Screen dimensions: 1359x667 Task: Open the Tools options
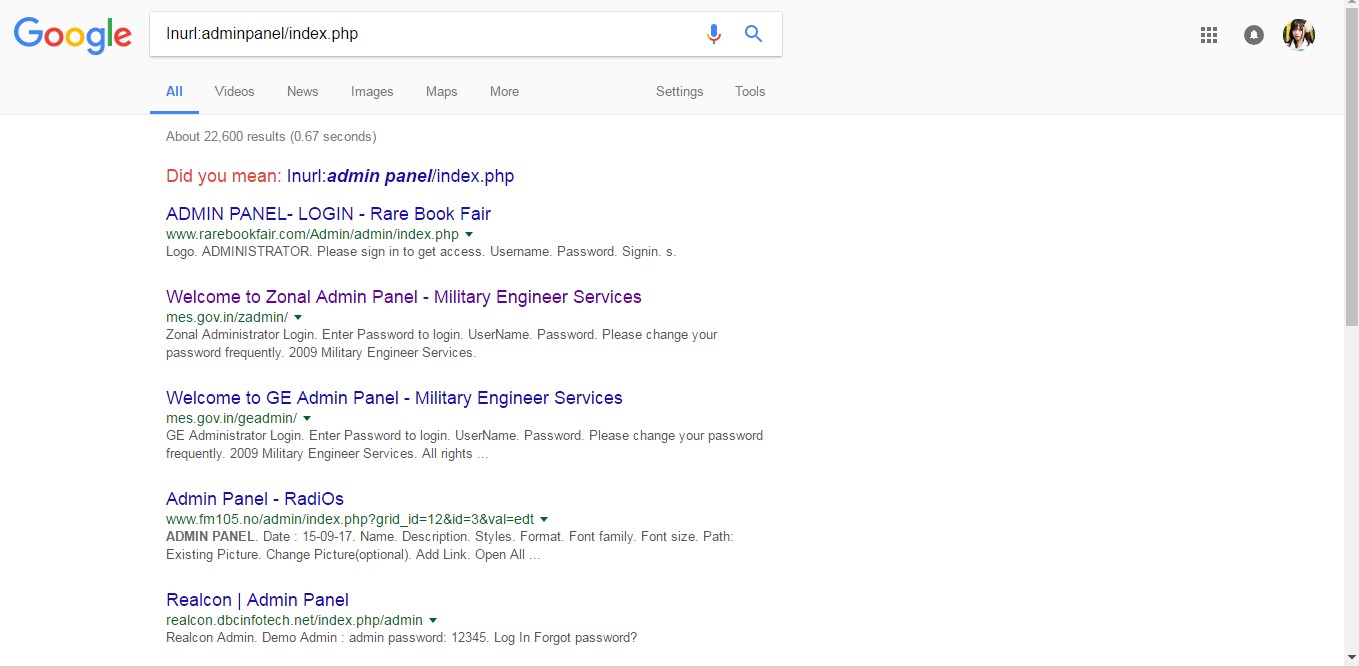tap(750, 91)
